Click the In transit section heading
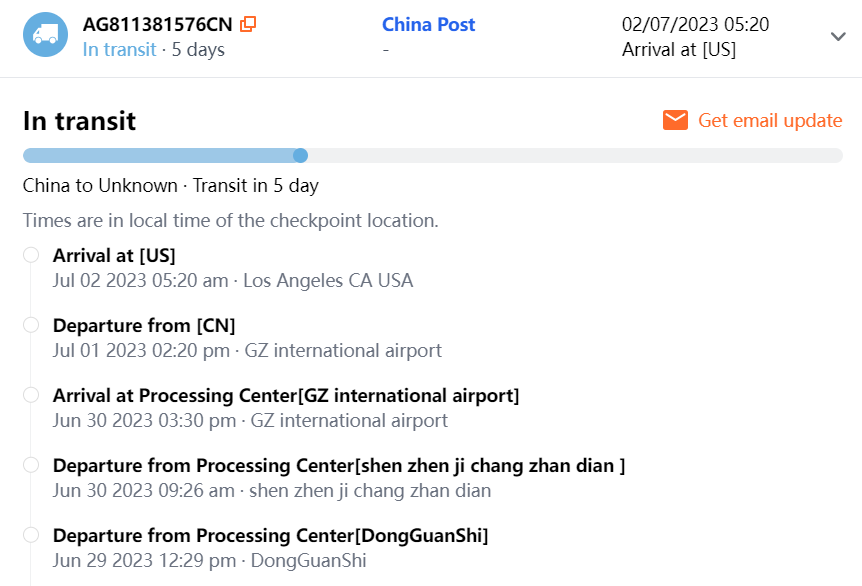 click(x=79, y=121)
